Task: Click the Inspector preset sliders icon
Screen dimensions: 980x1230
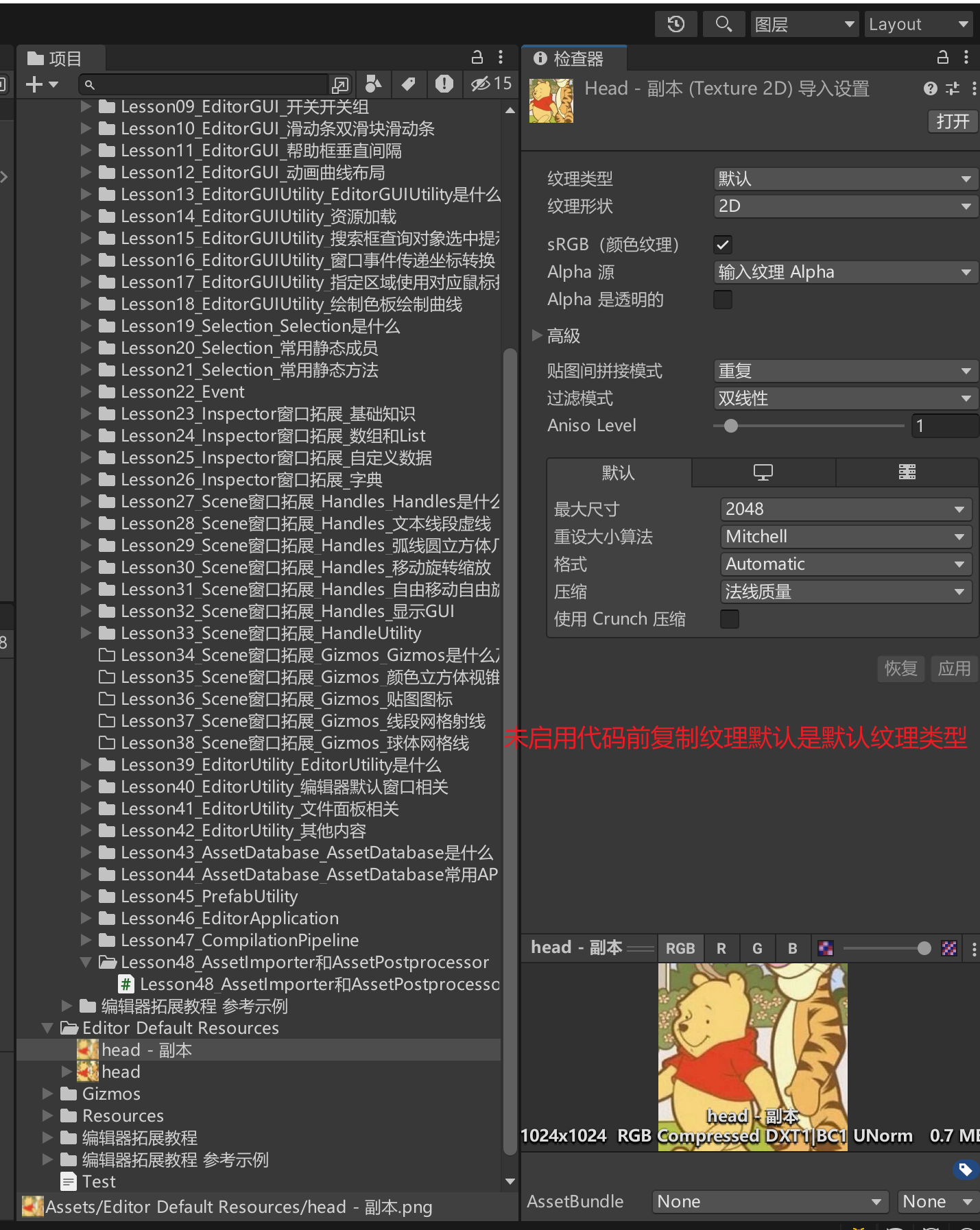Action: click(x=953, y=88)
